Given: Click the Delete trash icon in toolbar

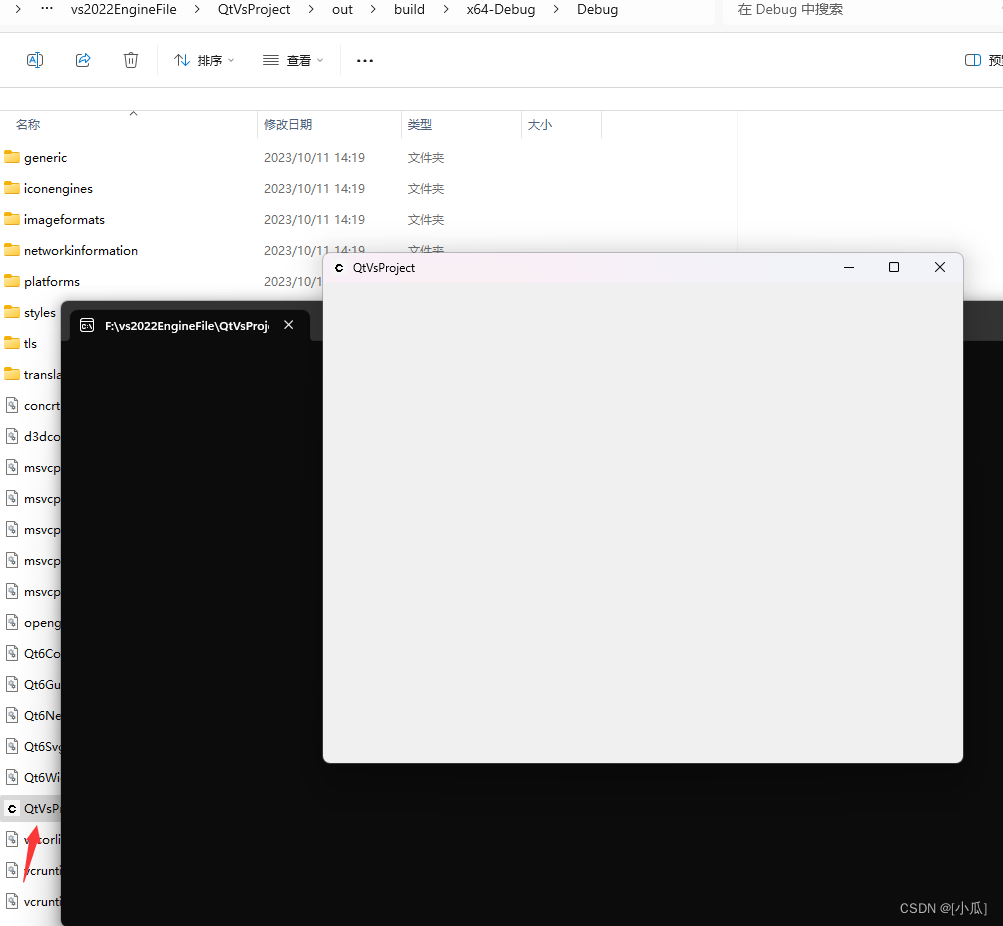Looking at the screenshot, I should click(130, 60).
